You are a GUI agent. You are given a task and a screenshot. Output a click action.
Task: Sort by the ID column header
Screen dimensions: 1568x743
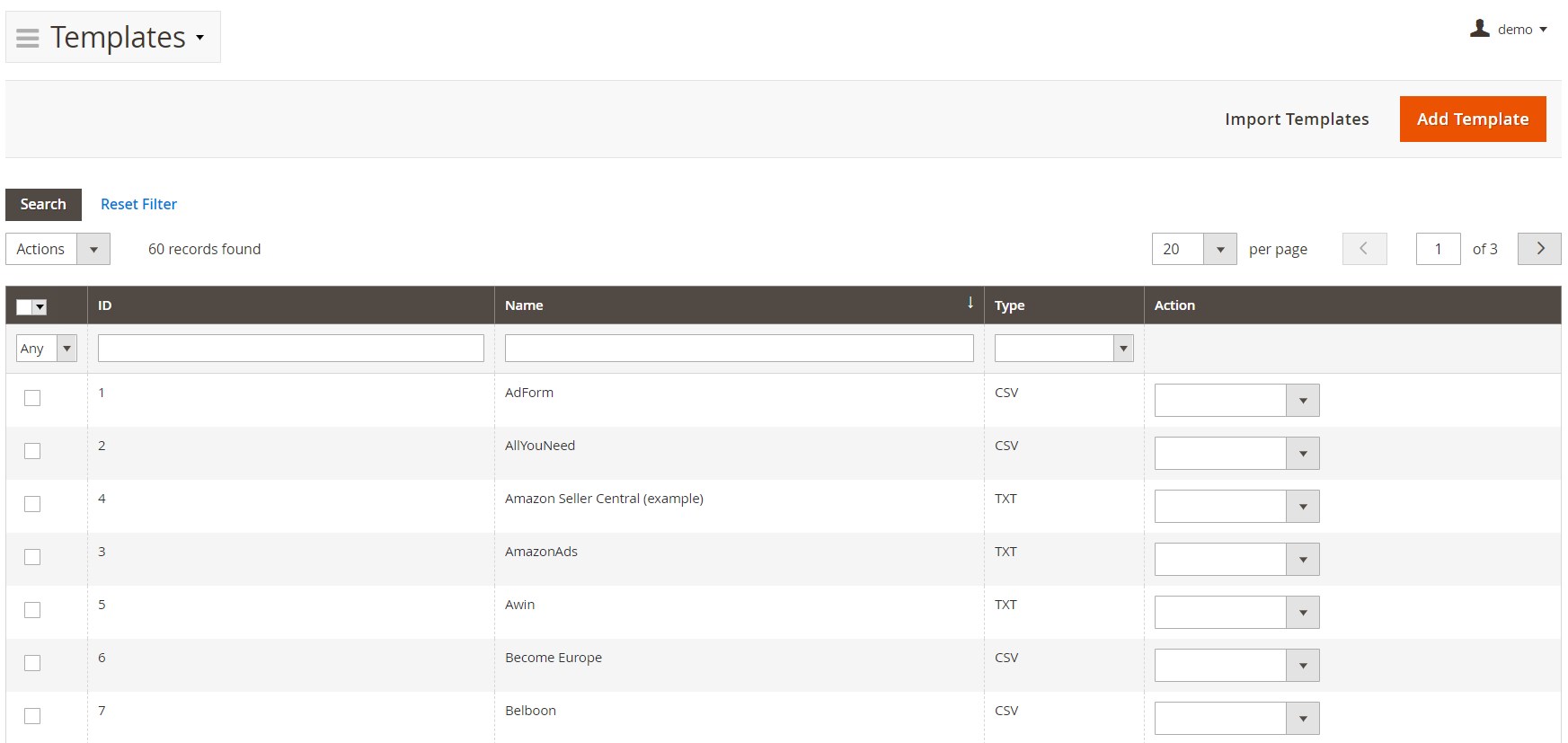(105, 305)
